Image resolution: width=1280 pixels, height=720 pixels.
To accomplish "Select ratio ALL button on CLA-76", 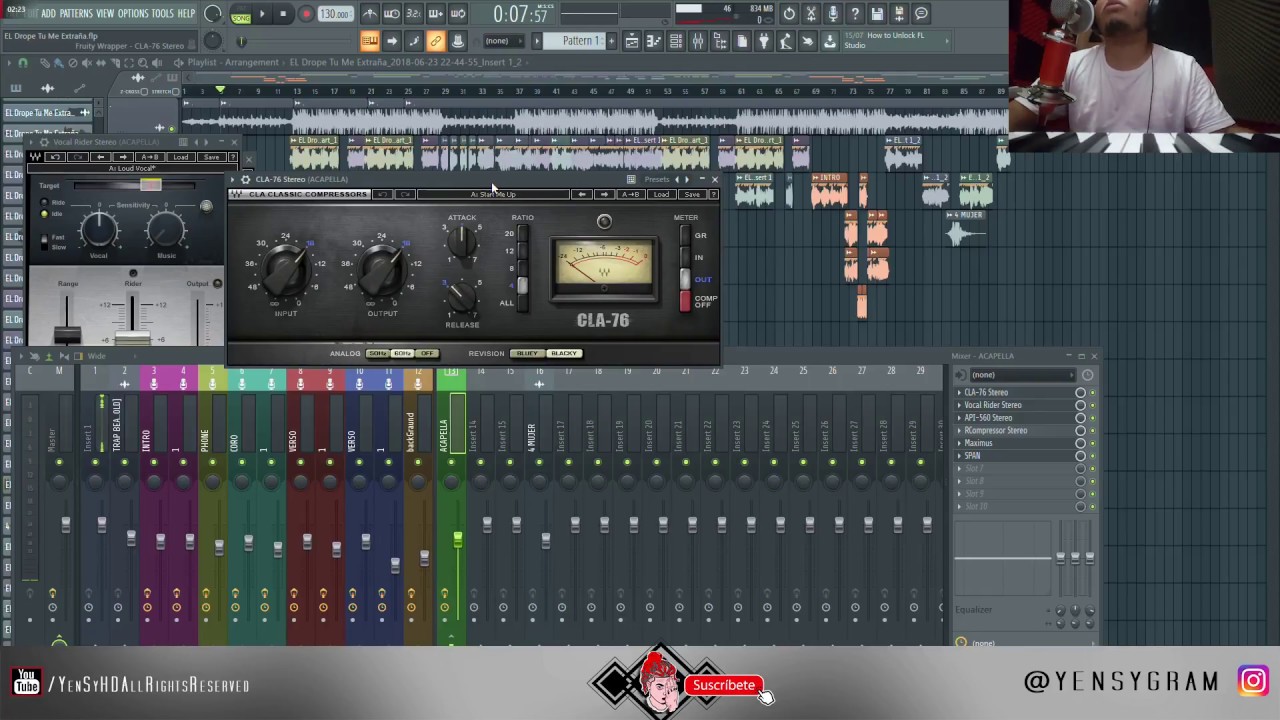I will [x=521, y=302].
